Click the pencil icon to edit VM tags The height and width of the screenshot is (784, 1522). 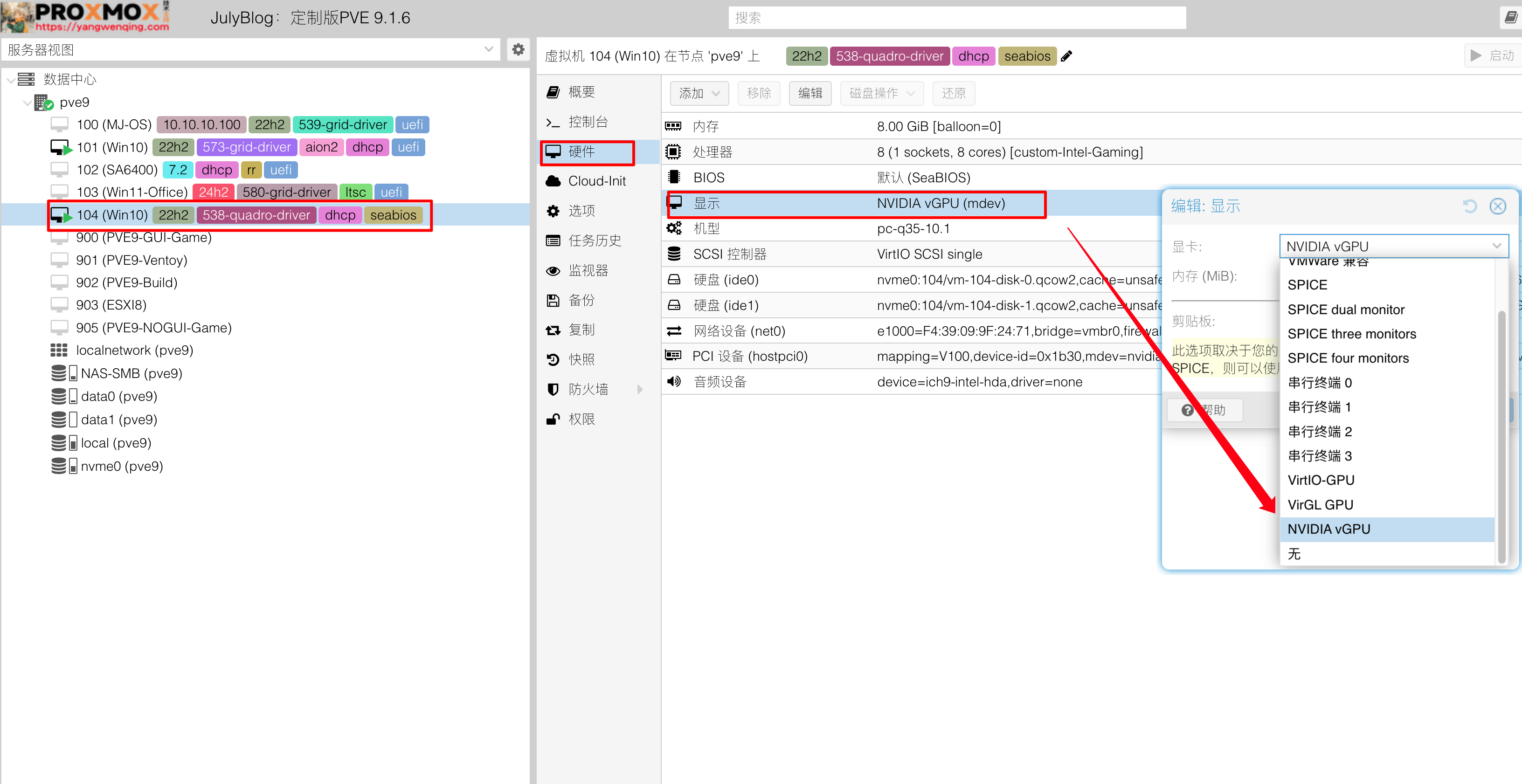[x=1066, y=56]
